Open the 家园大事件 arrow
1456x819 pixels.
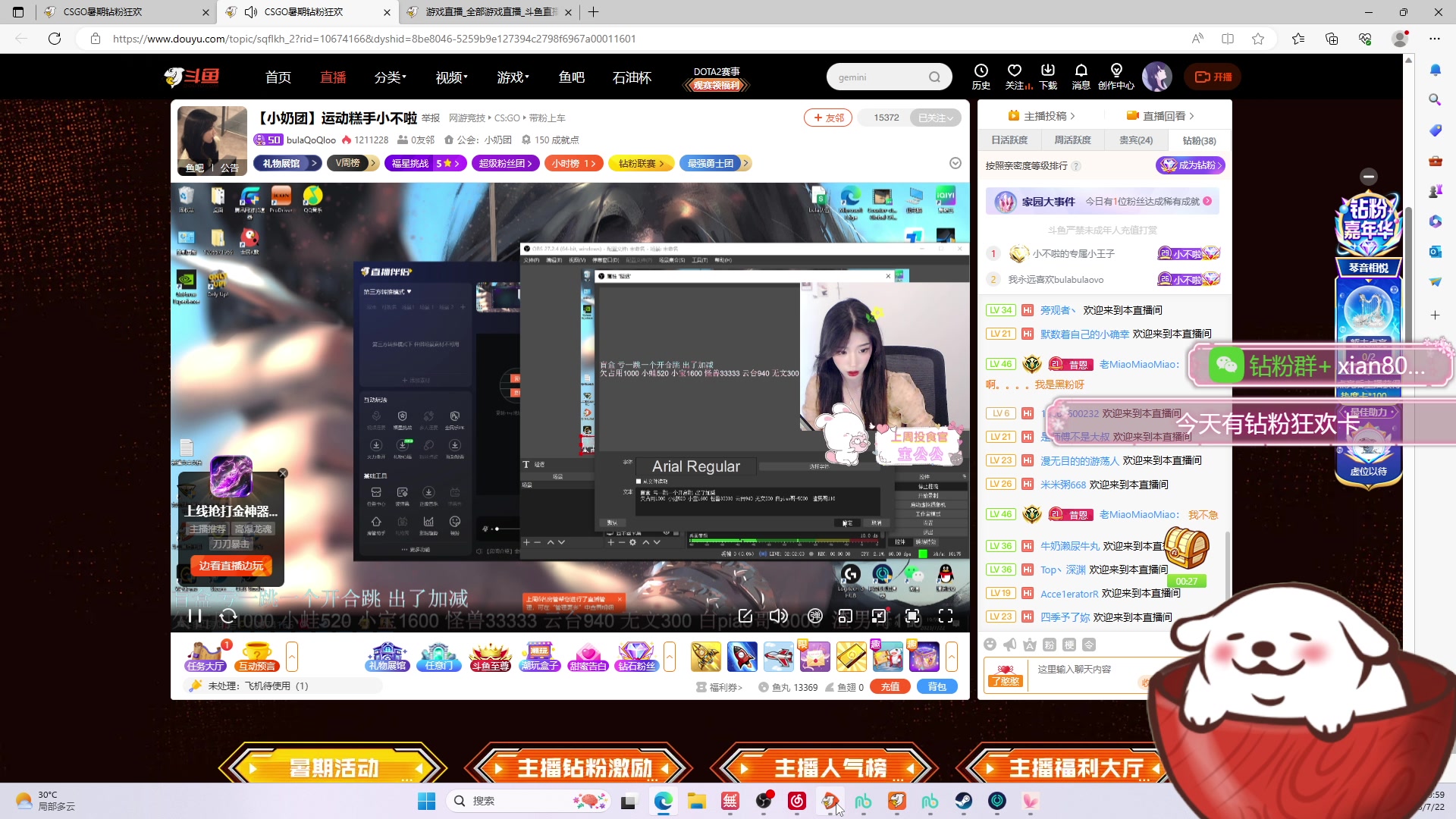[1207, 201]
